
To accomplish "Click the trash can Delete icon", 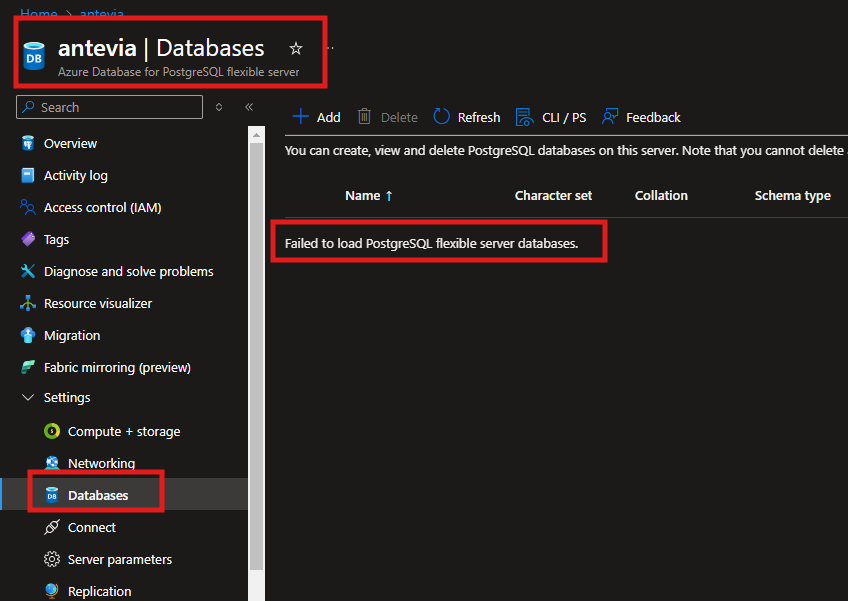I will (364, 117).
